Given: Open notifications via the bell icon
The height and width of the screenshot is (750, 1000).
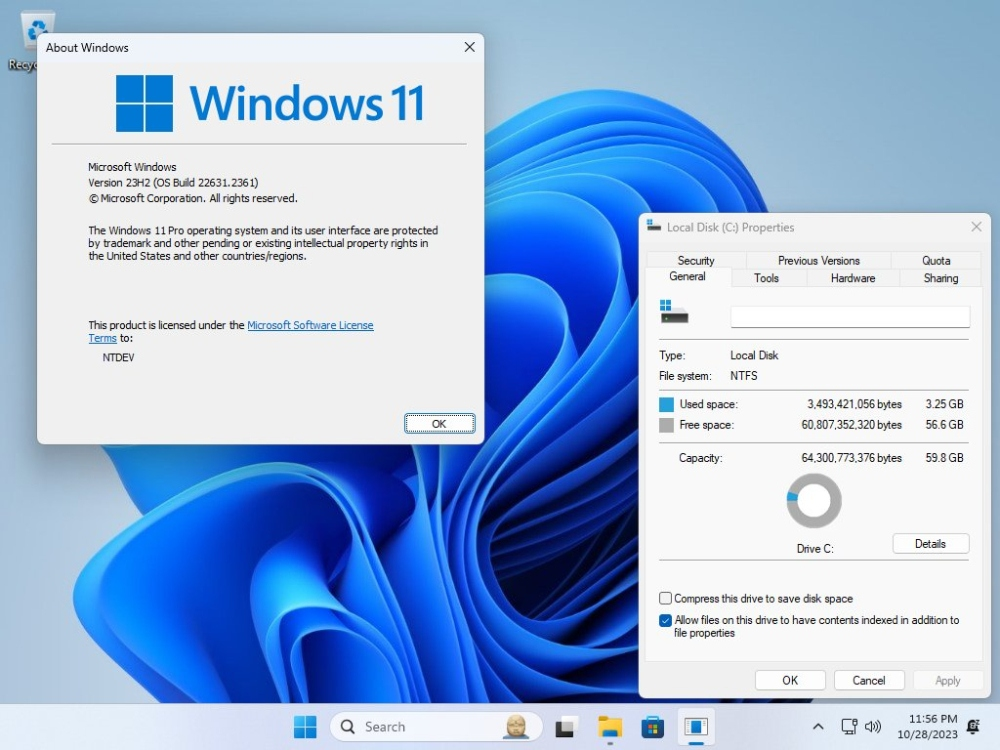Looking at the screenshot, I should (974, 727).
